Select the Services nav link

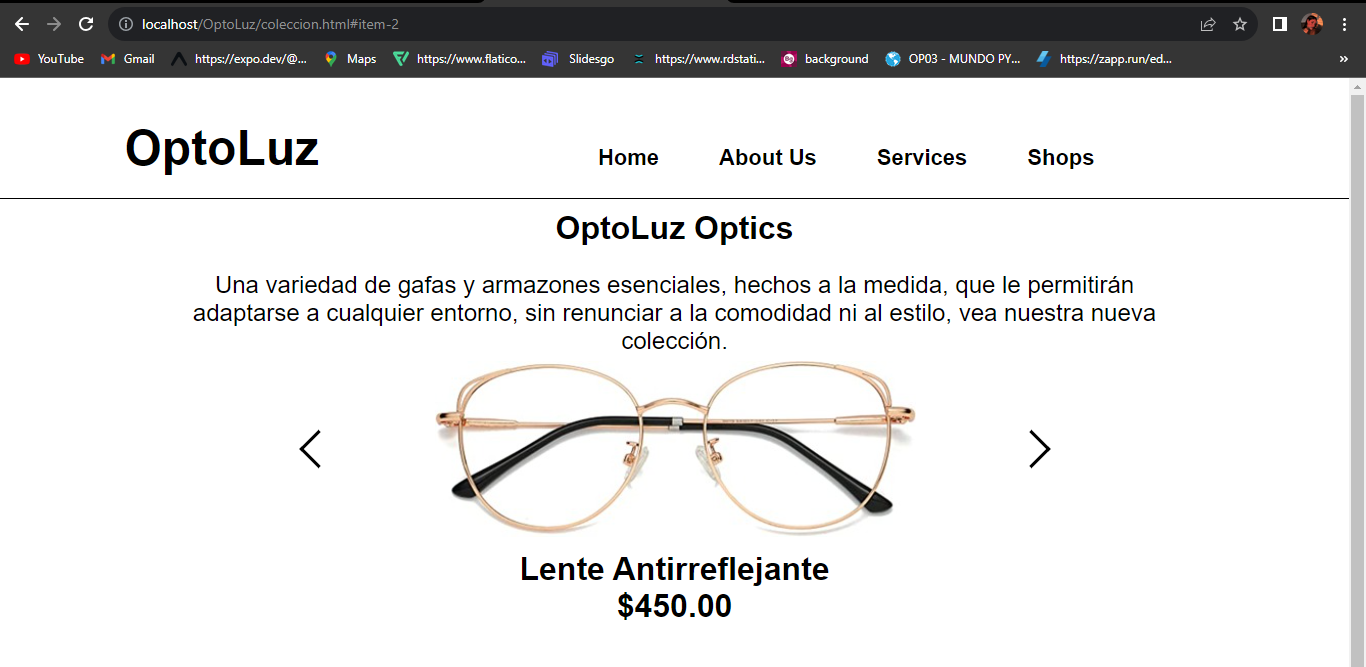pyautogui.click(x=922, y=158)
